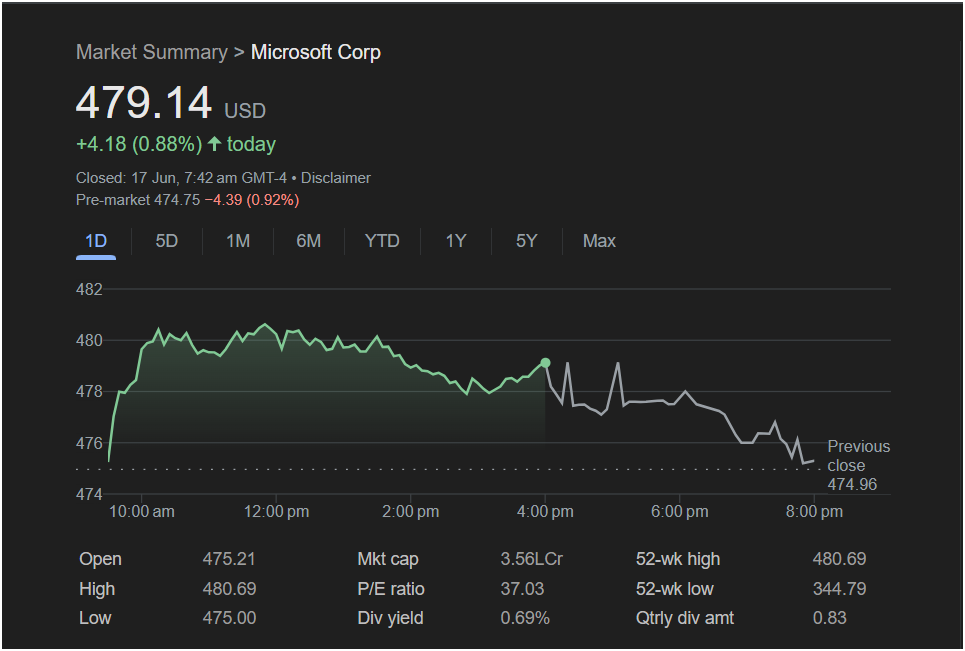
Task: Click the 52-wk low label
Action: click(675, 589)
